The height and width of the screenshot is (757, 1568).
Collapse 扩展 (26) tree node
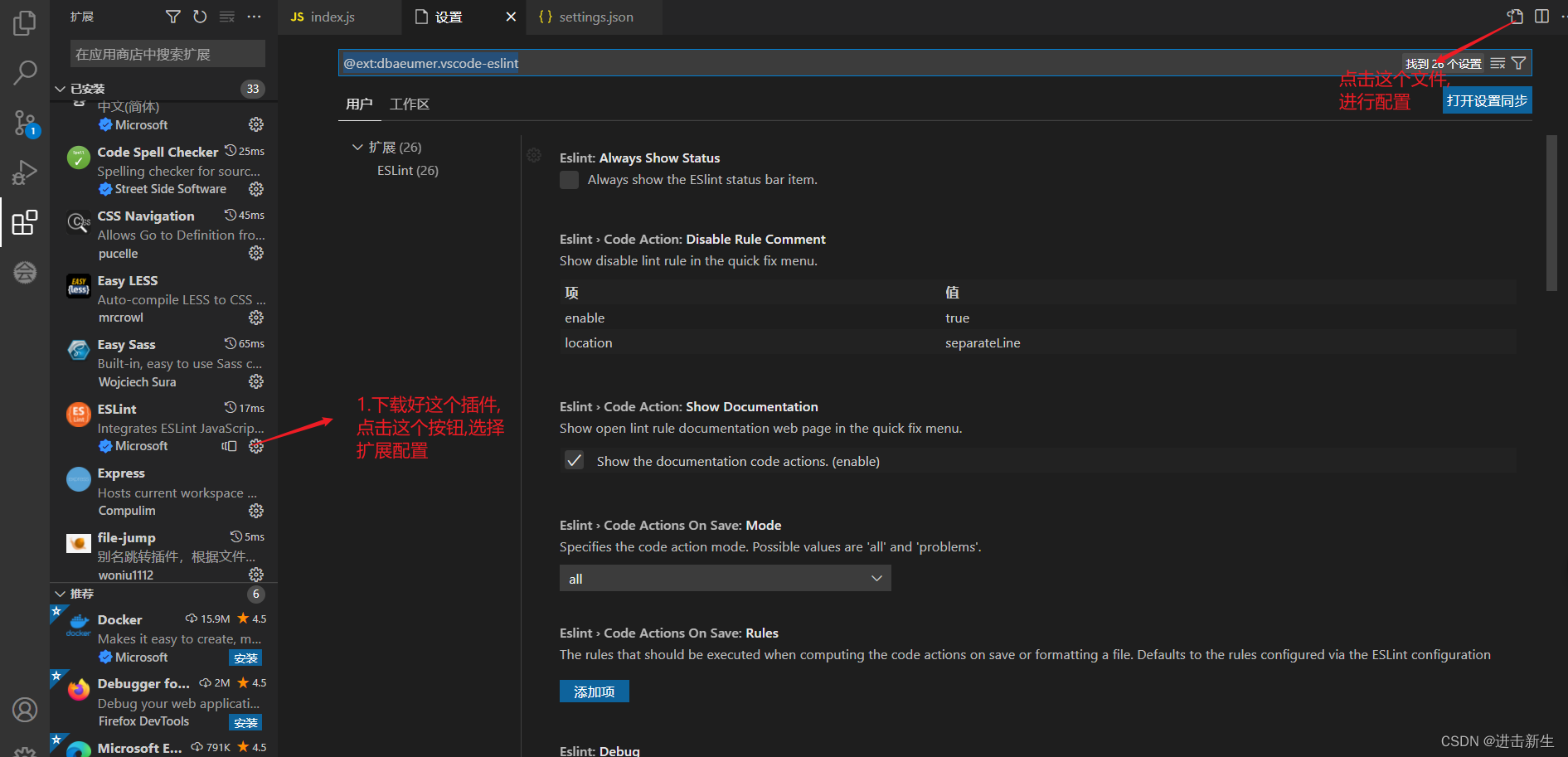[x=357, y=147]
